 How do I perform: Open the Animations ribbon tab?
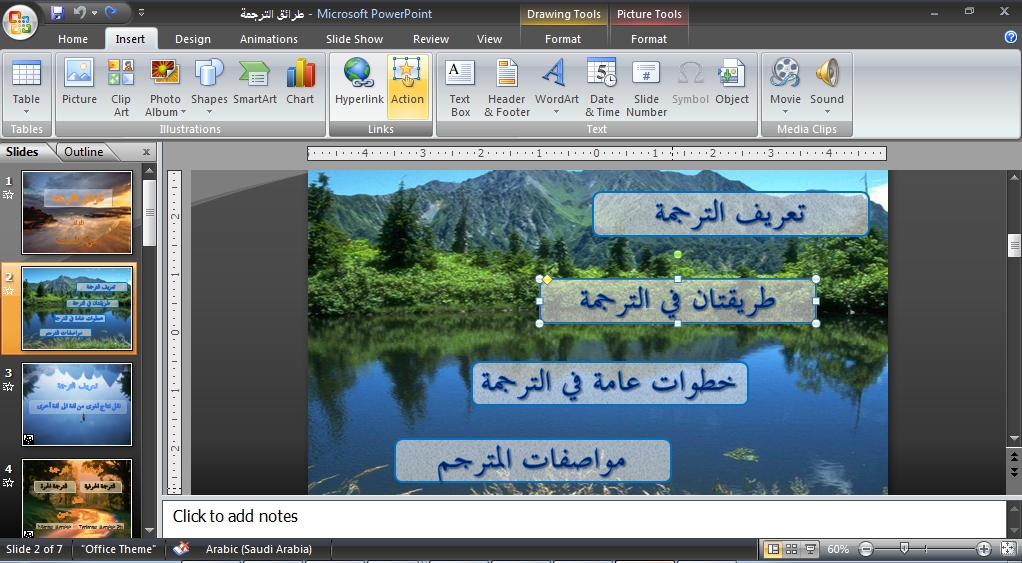[269, 39]
